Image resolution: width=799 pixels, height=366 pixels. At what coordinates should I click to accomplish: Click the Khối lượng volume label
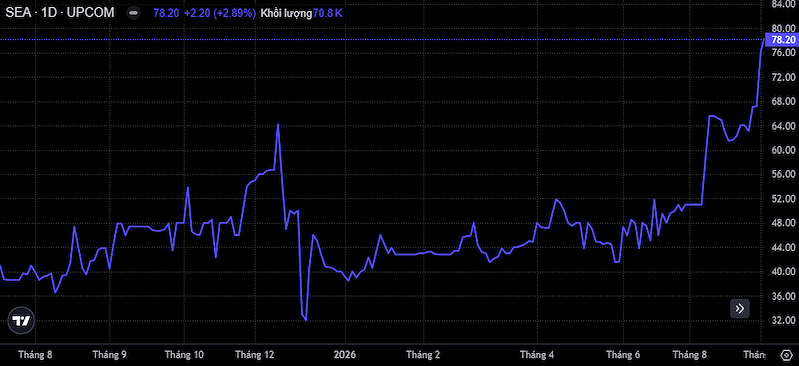[285, 13]
